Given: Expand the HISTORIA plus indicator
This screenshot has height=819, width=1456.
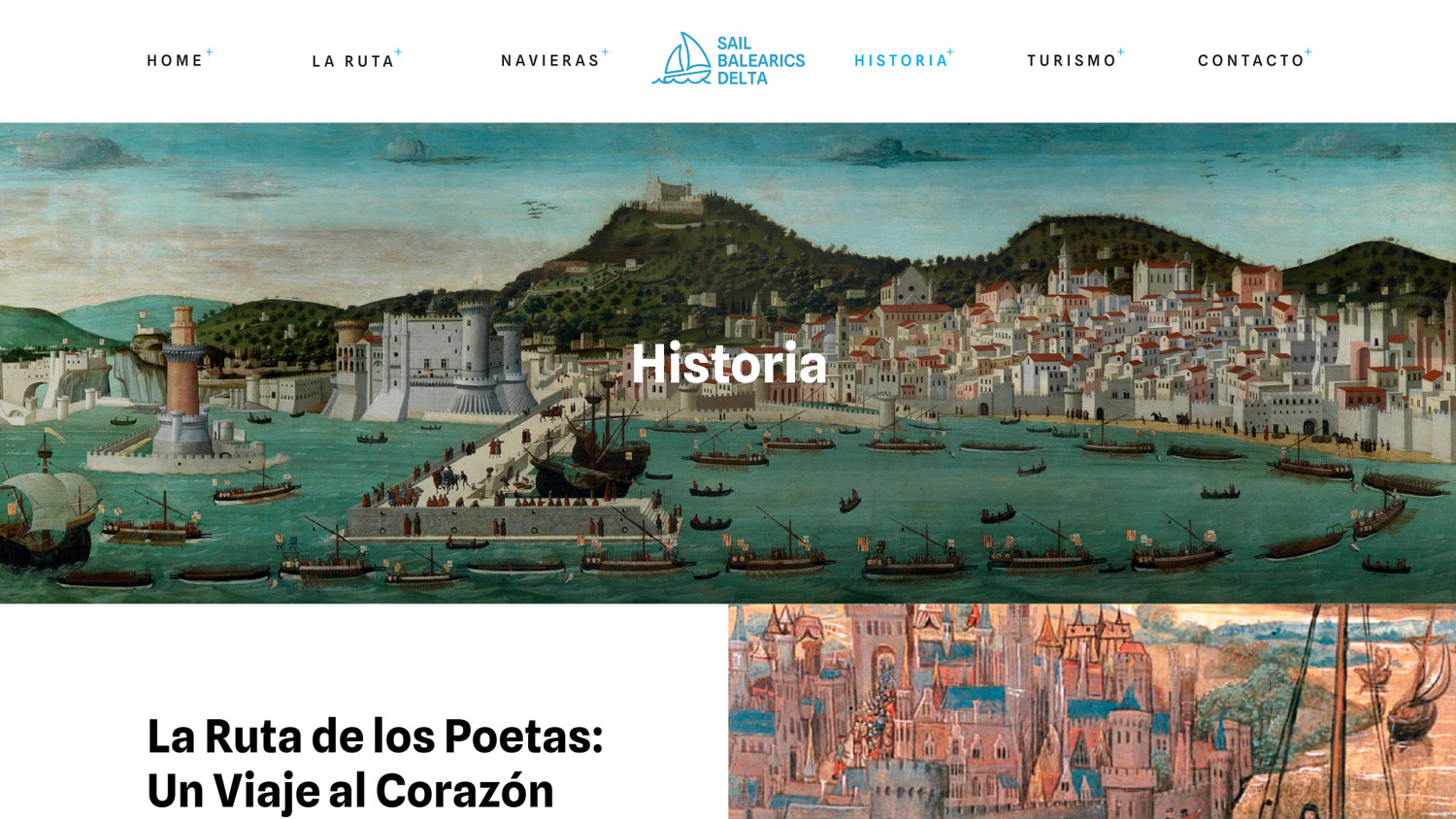Looking at the screenshot, I should pyautogui.click(x=950, y=52).
